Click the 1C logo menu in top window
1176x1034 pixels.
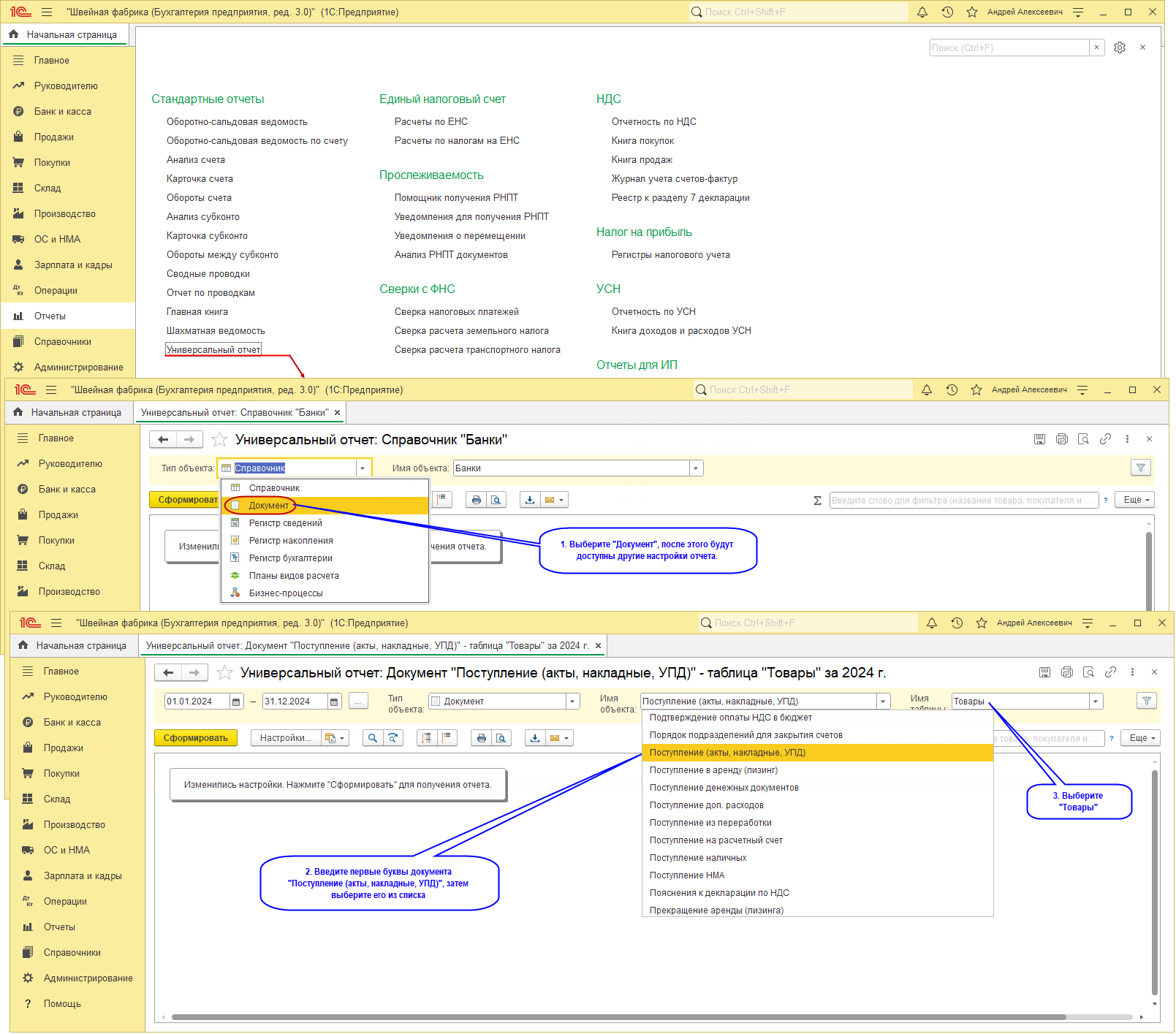(x=20, y=12)
